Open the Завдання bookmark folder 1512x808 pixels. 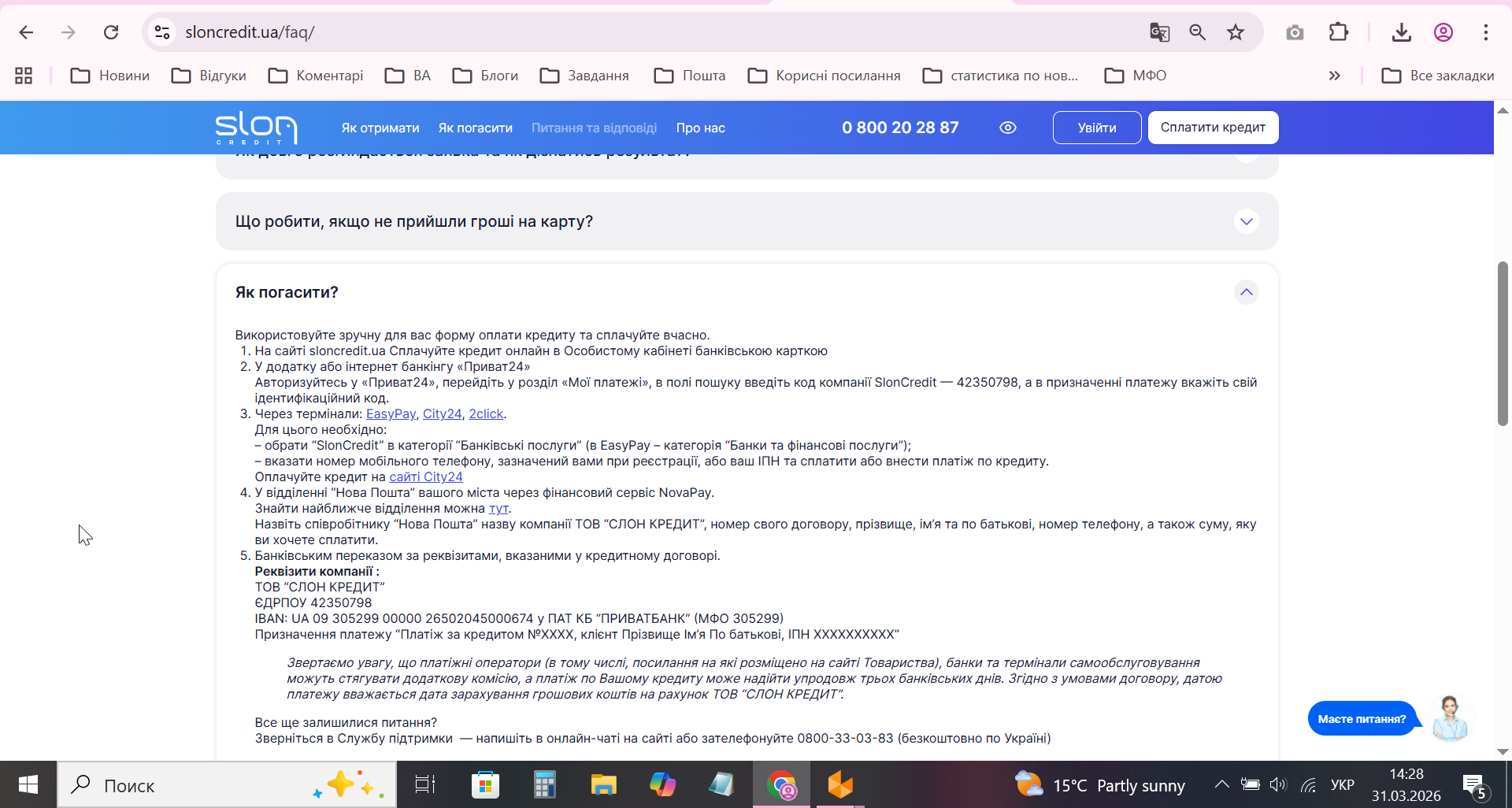click(x=584, y=76)
